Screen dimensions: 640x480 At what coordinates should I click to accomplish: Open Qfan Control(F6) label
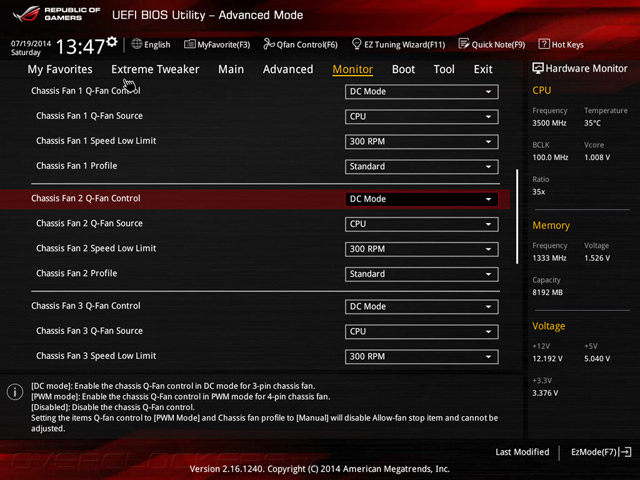click(307, 44)
